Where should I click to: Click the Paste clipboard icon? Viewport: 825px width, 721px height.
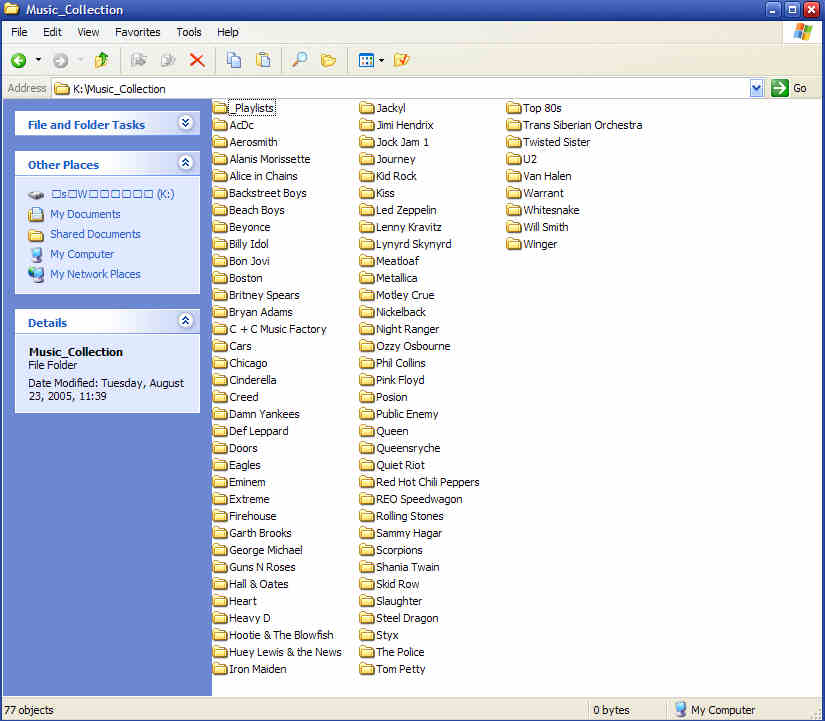(263, 60)
